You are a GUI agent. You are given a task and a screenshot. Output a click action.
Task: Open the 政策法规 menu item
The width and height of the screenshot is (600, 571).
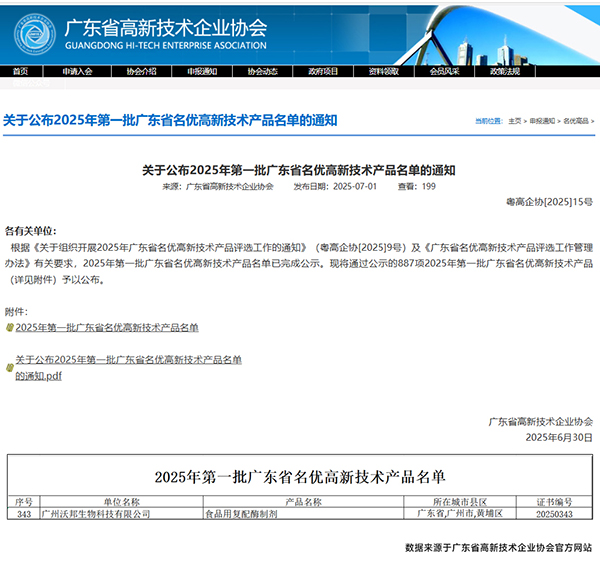(505, 71)
